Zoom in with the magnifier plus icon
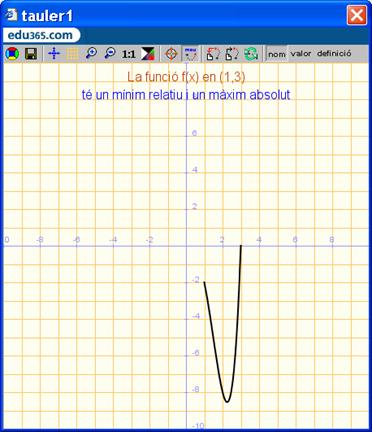This screenshot has width=372, height=432. pyautogui.click(x=91, y=53)
